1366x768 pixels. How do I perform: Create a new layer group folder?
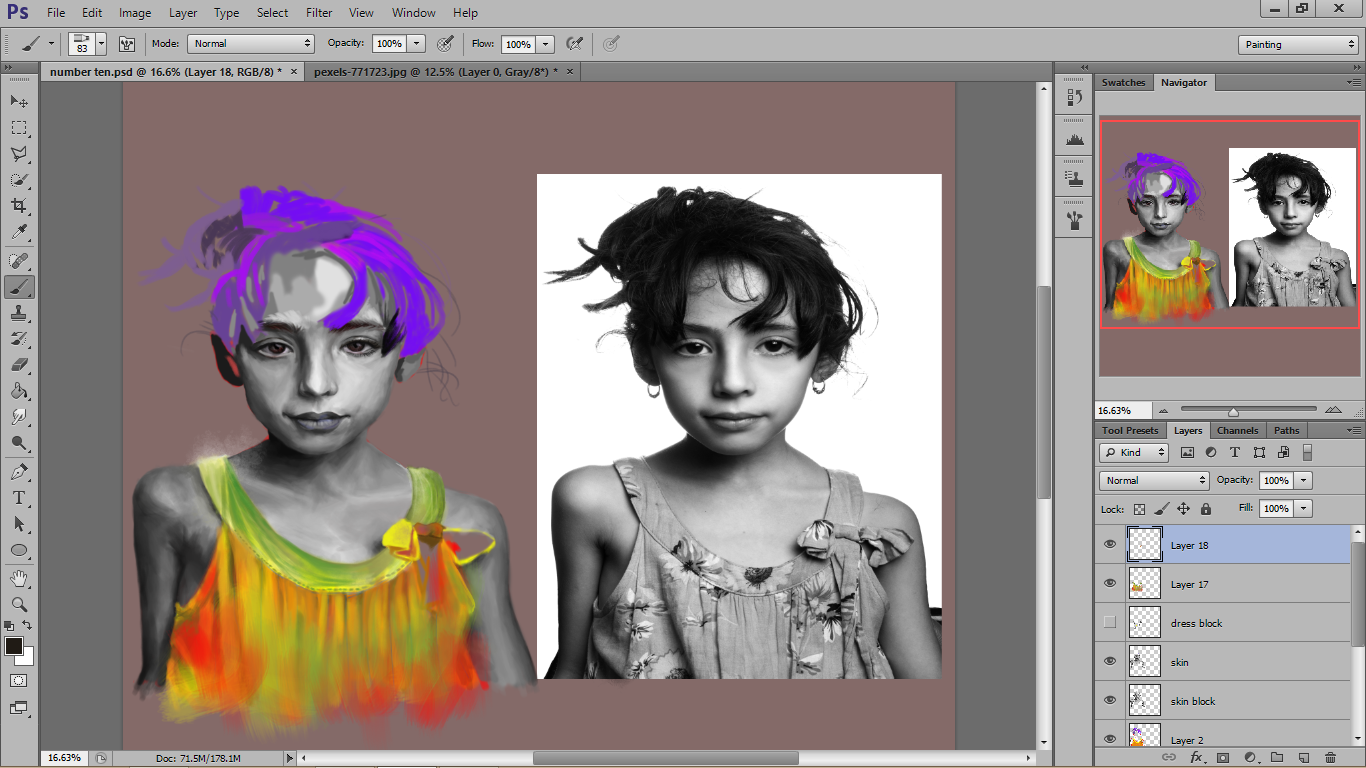pyautogui.click(x=1276, y=758)
